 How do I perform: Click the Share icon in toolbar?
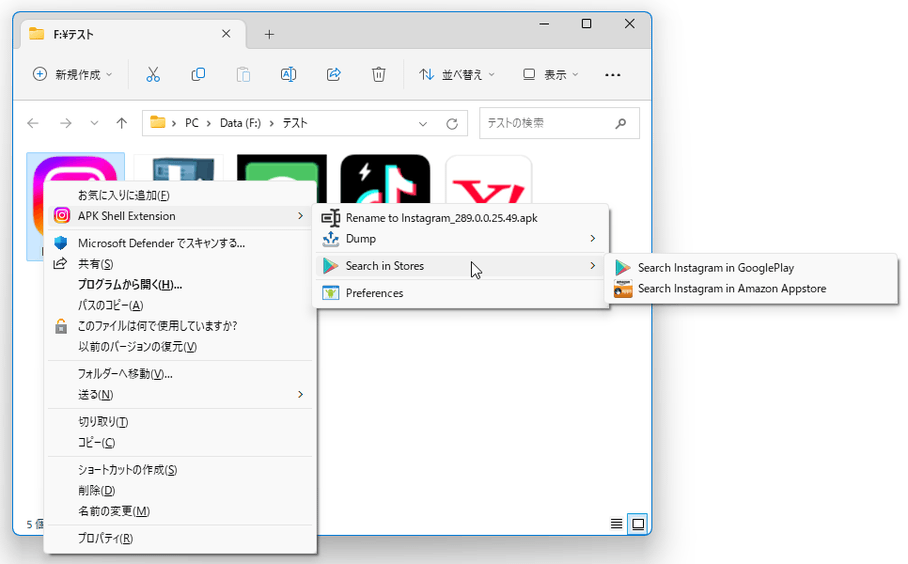pos(334,75)
